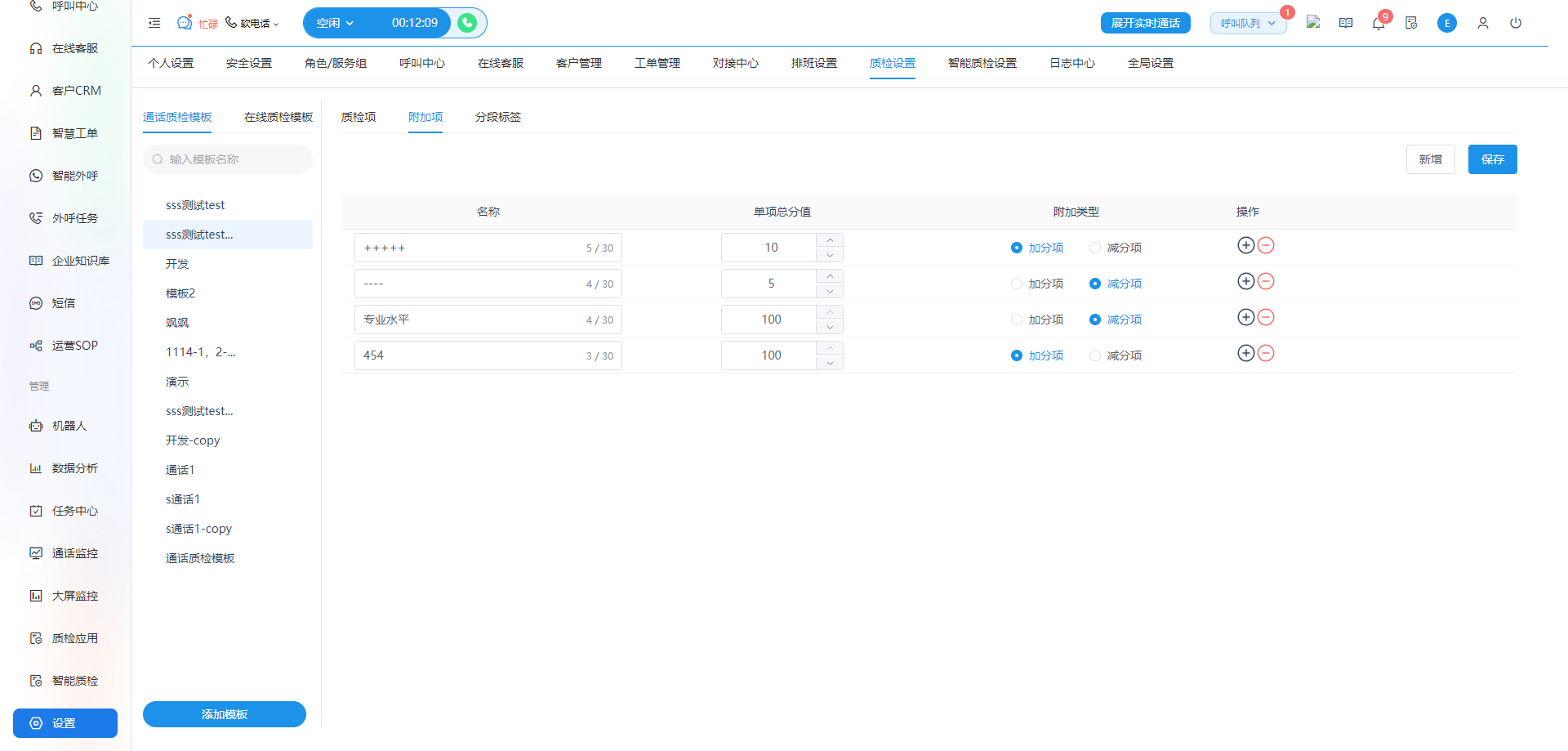The height and width of the screenshot is (751, 1568).
Task: Select 减分项 for the 专业水平 row
Action: pos(1116,320)
